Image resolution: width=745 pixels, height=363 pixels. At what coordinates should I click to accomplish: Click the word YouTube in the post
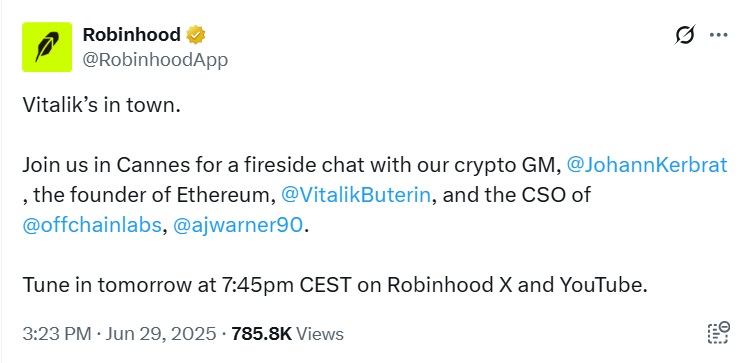click(601, 285)
